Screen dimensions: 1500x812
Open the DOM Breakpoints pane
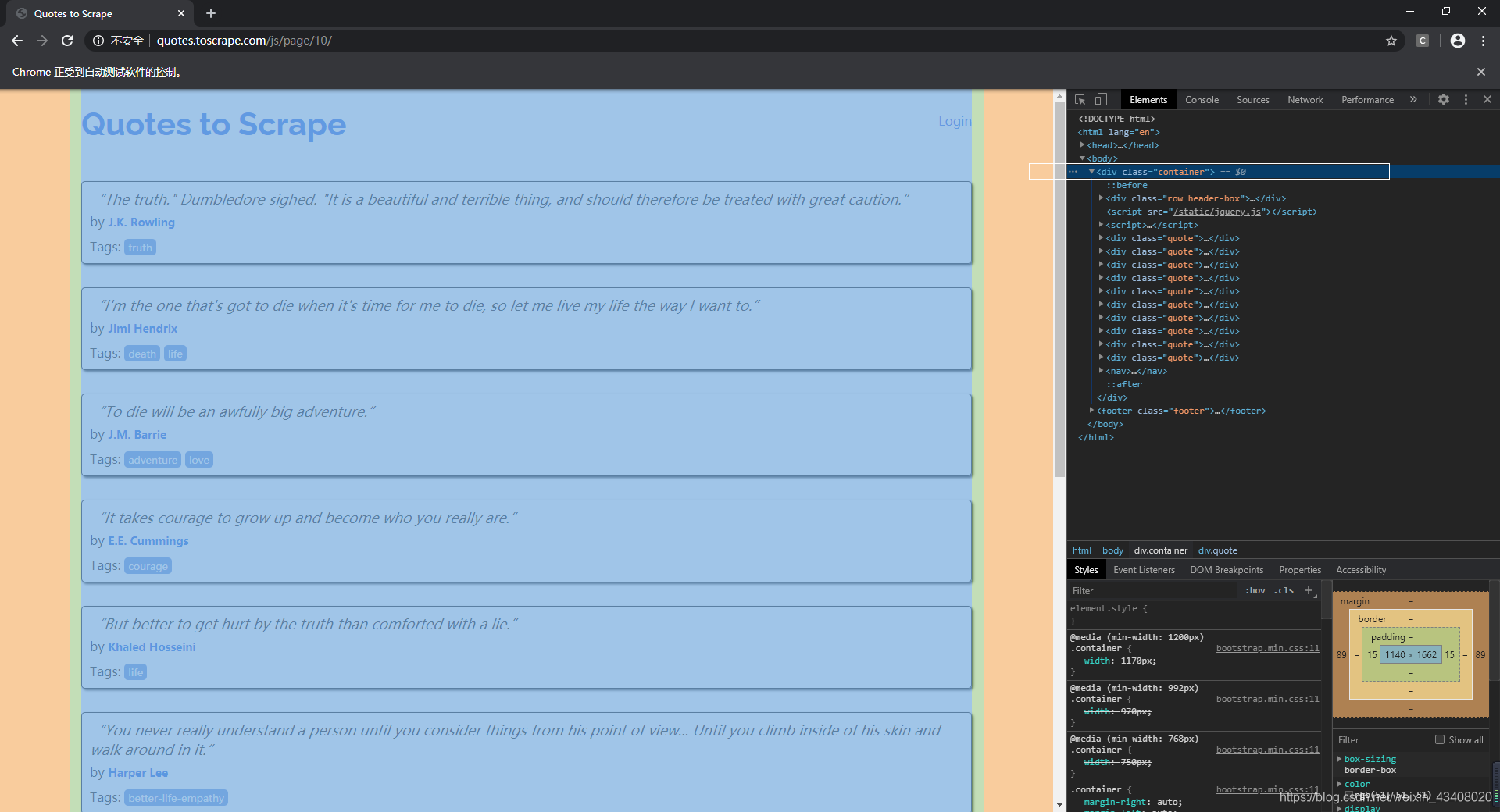tap(1227, 570)
